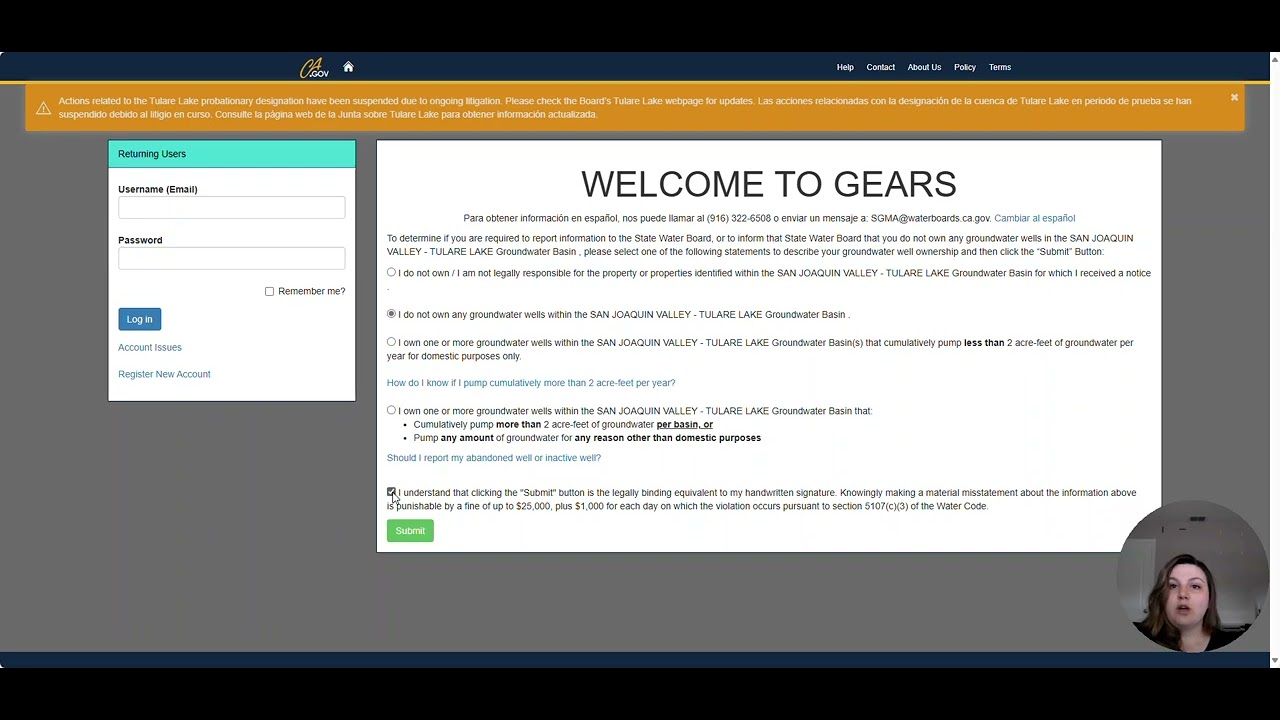This screenshot has height=720, width=1280.
Task: Open the About Us page
Action: [x=924, y=67]
